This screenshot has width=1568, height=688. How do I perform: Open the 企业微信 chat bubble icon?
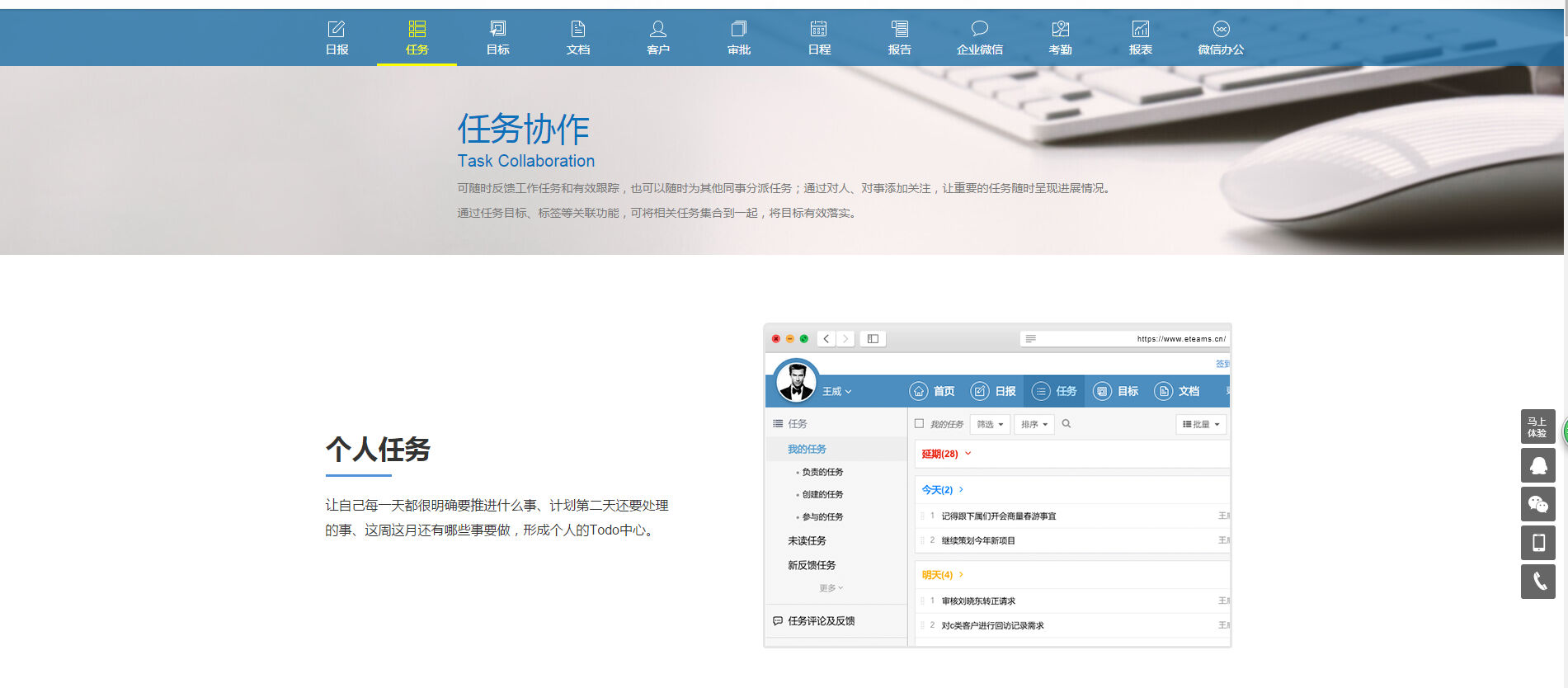979,30
